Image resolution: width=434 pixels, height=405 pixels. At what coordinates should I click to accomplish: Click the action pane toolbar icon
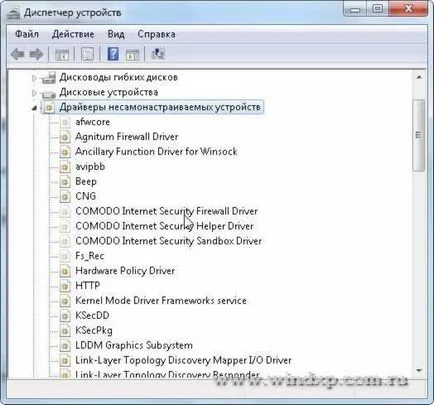coord(132,54)
